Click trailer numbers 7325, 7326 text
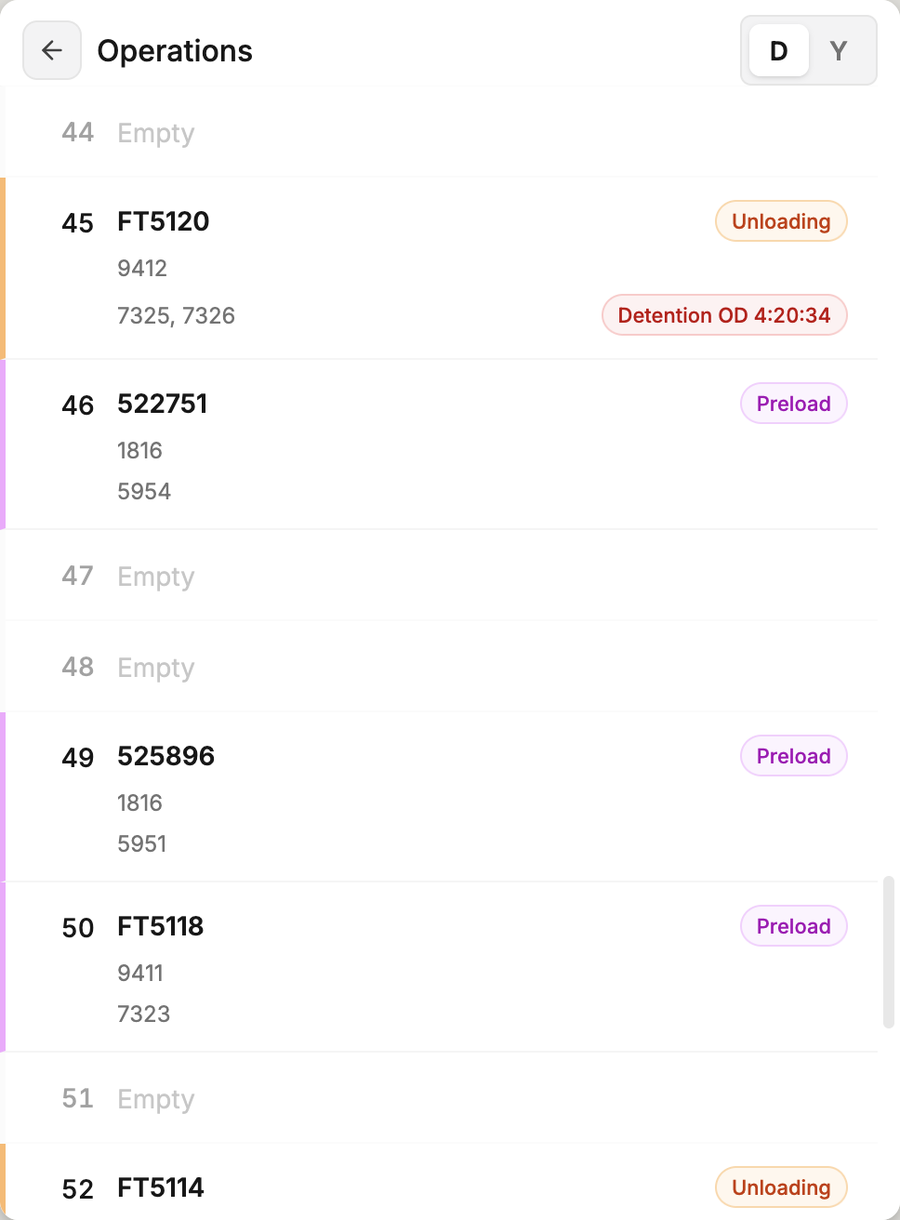This screenshot has height=1220, width=900. click(176, 316)
